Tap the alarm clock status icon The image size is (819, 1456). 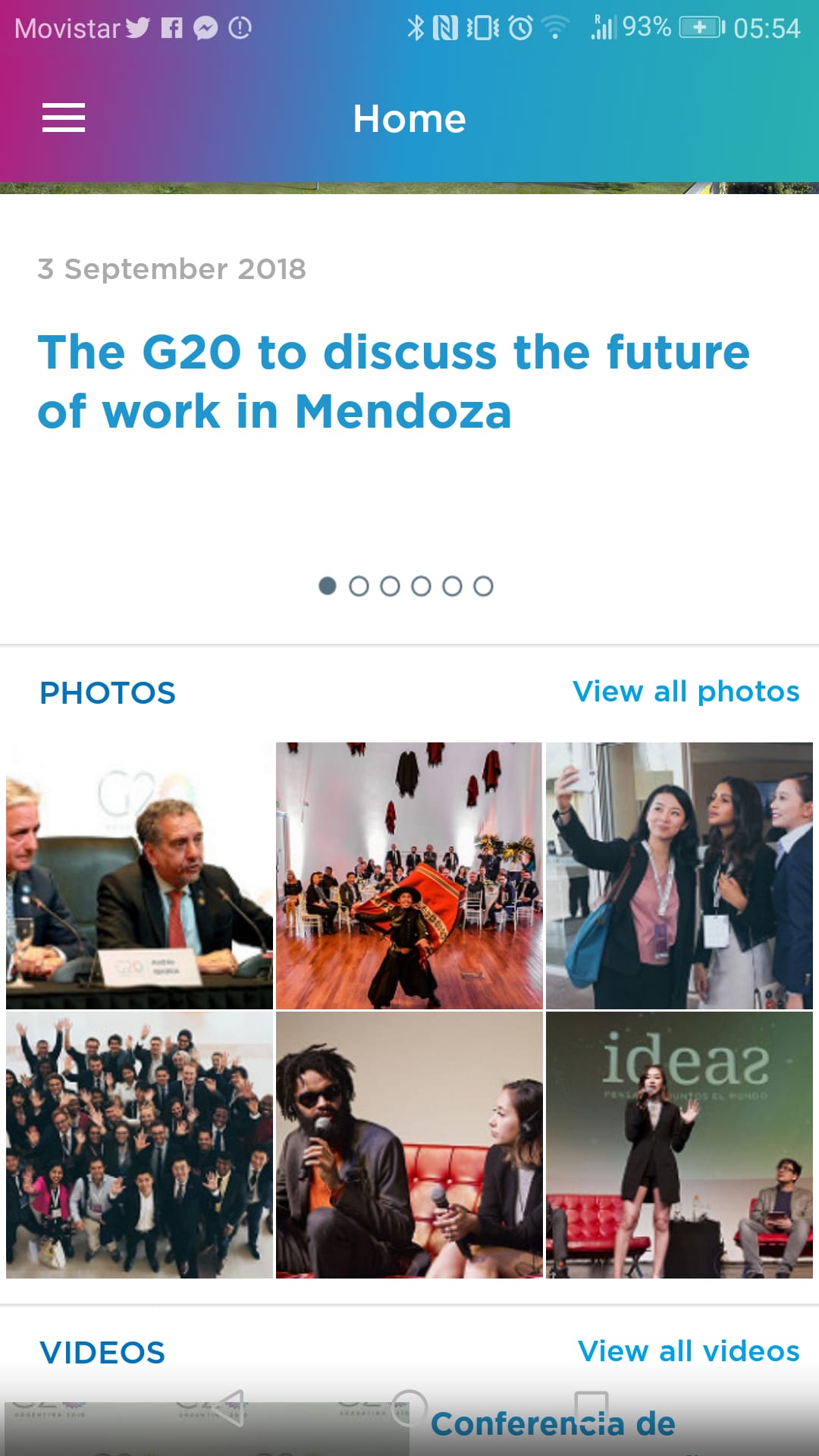[521, 28]
